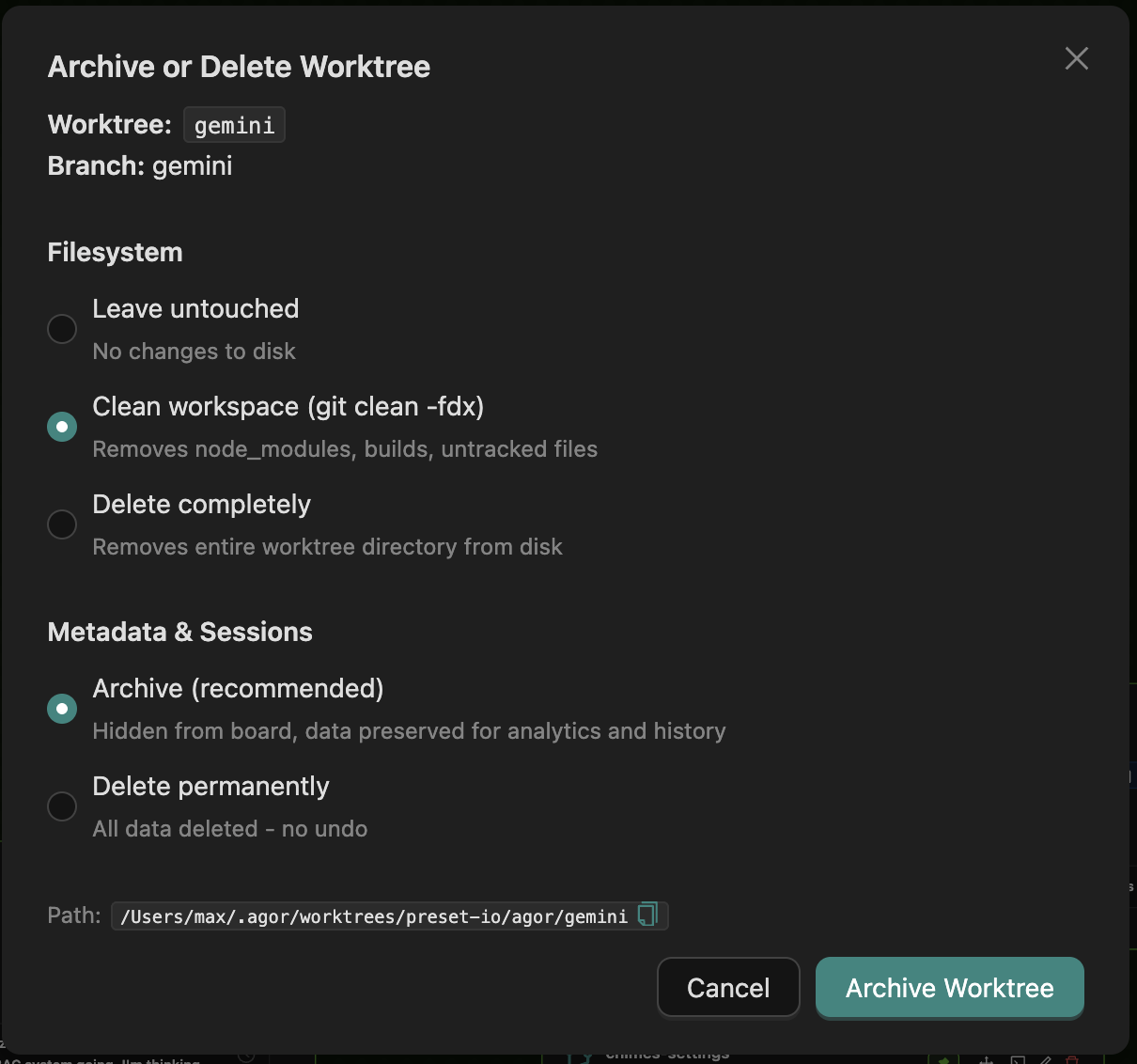Click the Cancel button
The height and width of the screenshot is (1064, 1137).
click(x=728, y=987)
